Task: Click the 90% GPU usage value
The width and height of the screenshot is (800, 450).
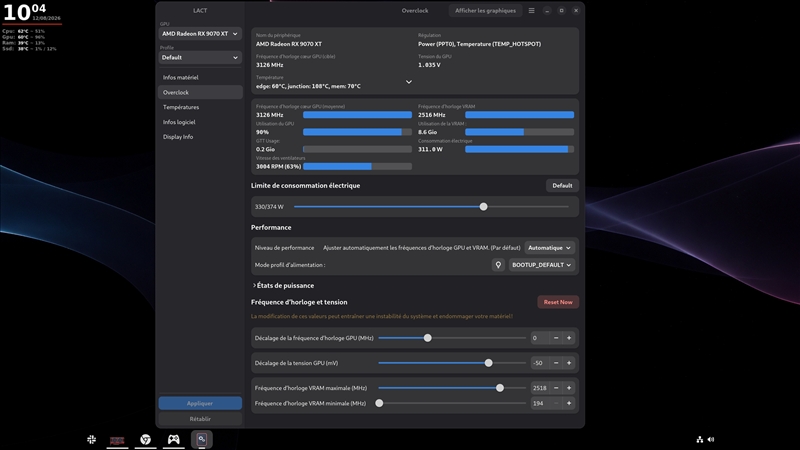Action: 262,132
